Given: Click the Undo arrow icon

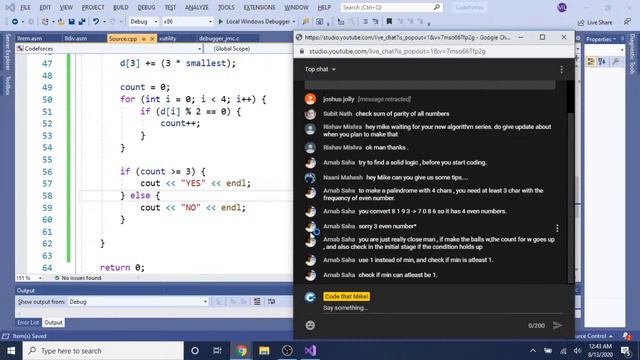Looking at the screenshot, I should click(x=96, y=22).
